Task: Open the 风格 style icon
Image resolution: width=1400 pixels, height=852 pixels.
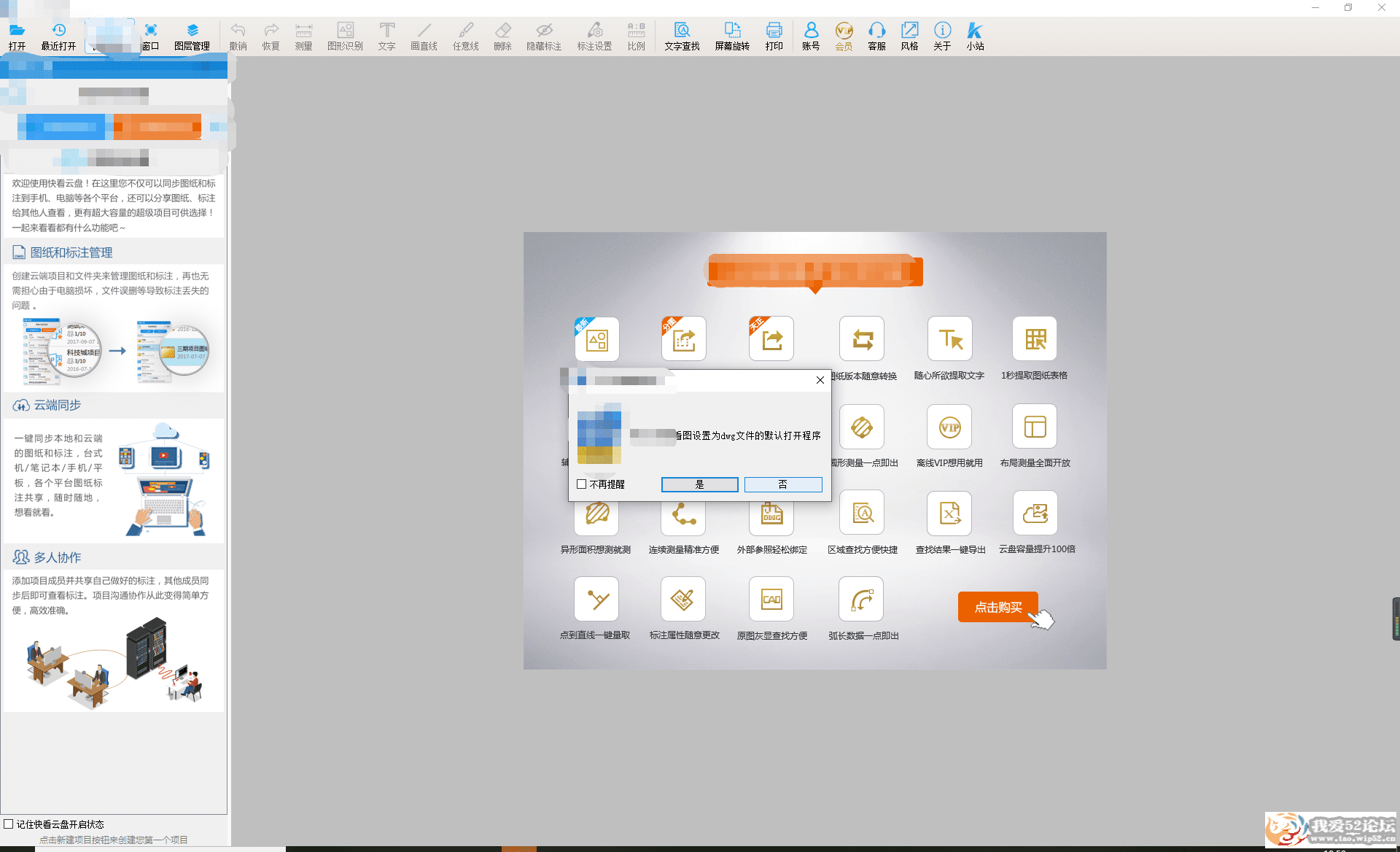Action: (909, 36)
